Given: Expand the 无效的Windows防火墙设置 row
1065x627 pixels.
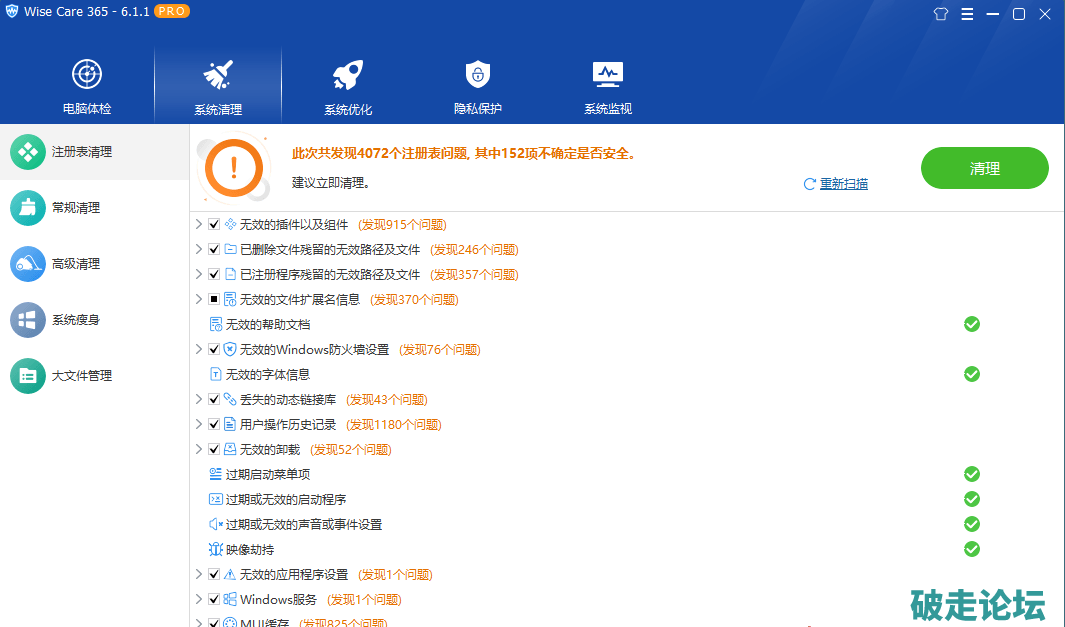Looking at the screenshot, I should [x=199, y=350].
